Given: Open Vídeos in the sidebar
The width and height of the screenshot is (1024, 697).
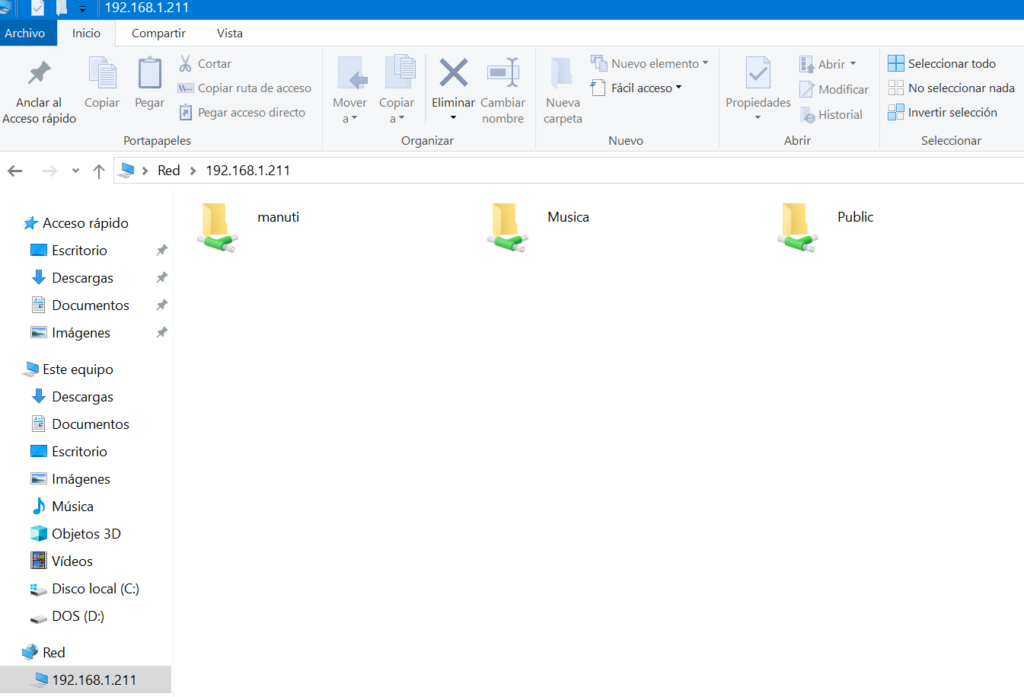Looking at the screenshot, I should click(62, 561).
